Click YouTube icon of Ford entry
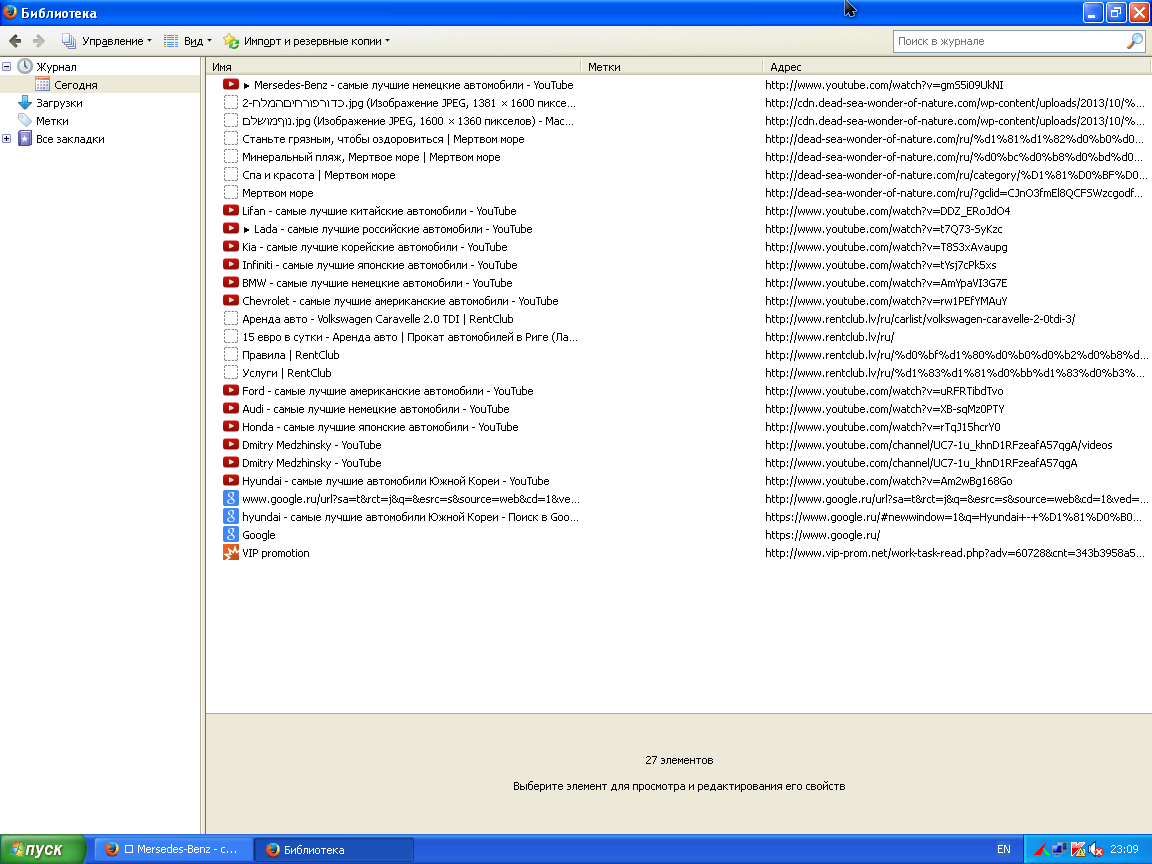This screenshot has width=1152, height=864. coord(231,390)
